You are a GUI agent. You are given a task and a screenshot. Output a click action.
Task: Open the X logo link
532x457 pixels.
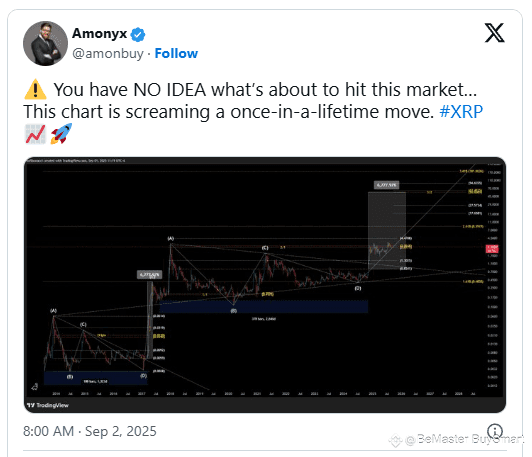point(494,33)
